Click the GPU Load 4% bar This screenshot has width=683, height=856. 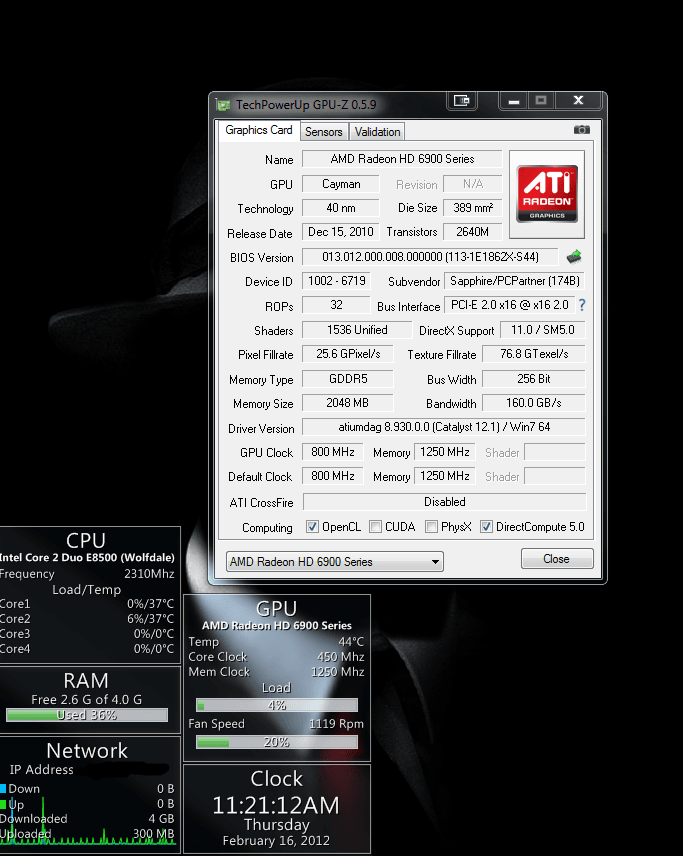(277, 705)
